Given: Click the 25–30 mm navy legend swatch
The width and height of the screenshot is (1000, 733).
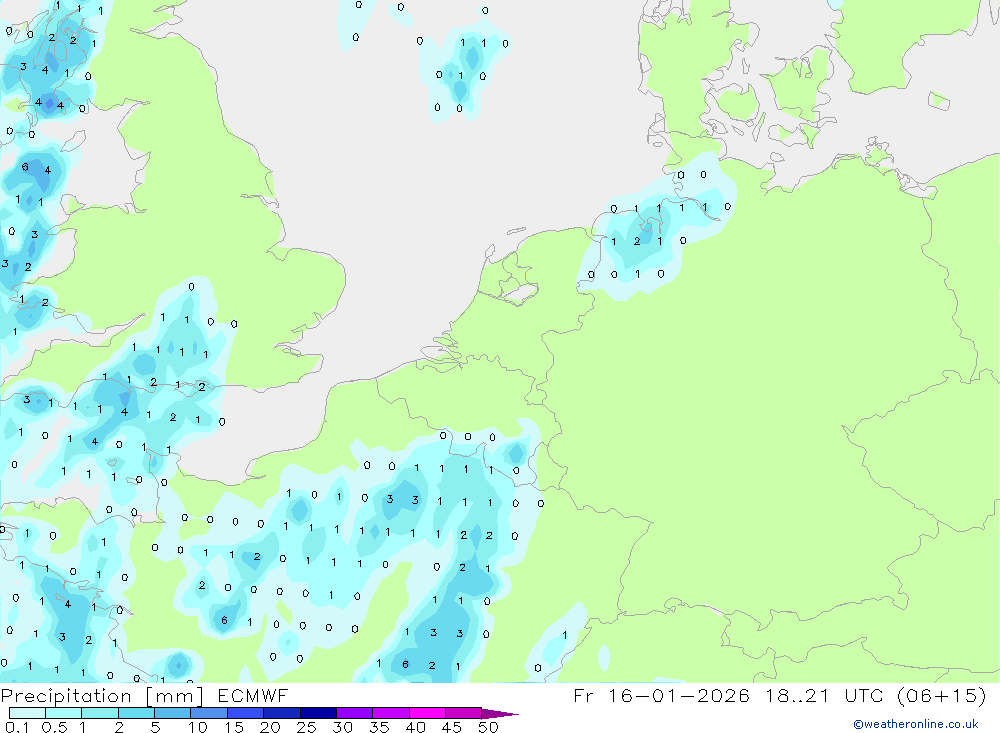Looking at the screenshot, I should coord(318,713).
